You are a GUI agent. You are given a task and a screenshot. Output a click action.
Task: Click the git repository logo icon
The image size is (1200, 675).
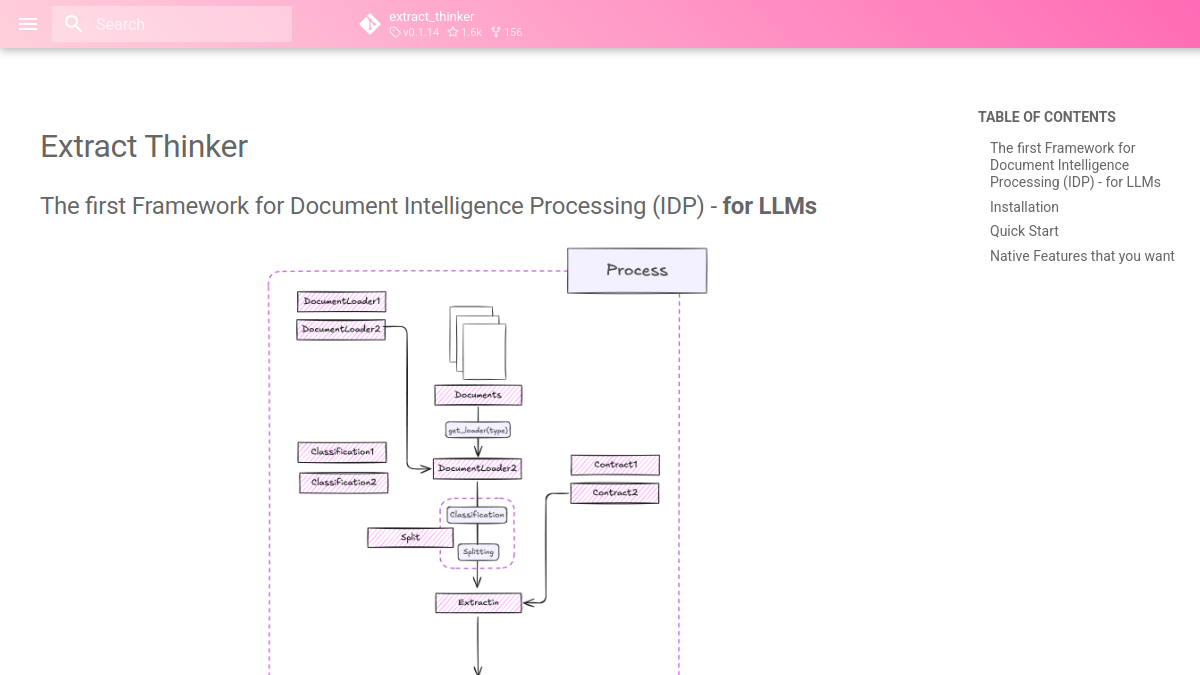point(370,24)
